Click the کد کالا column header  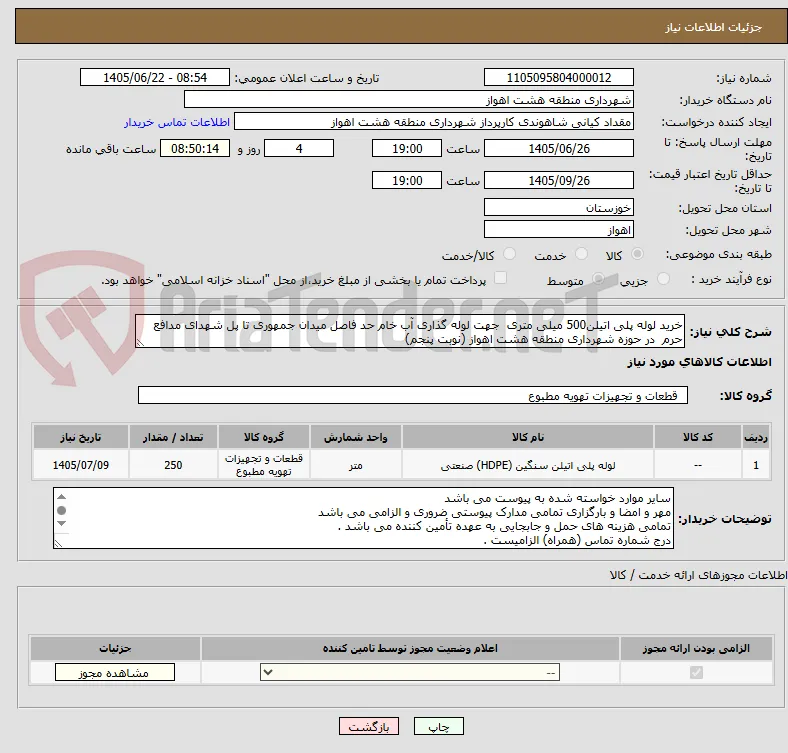698,437
